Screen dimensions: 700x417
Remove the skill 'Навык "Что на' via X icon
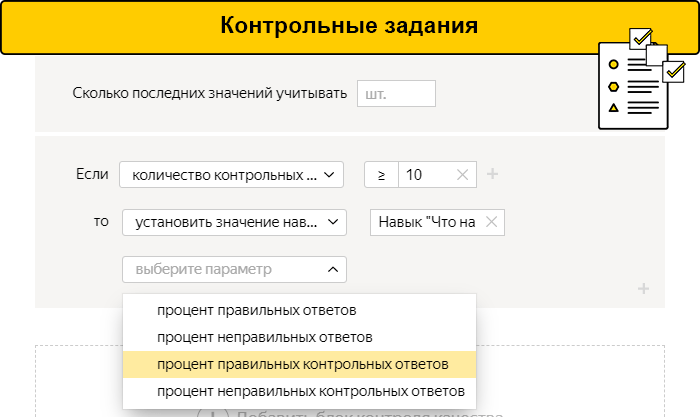click(491, 222)
